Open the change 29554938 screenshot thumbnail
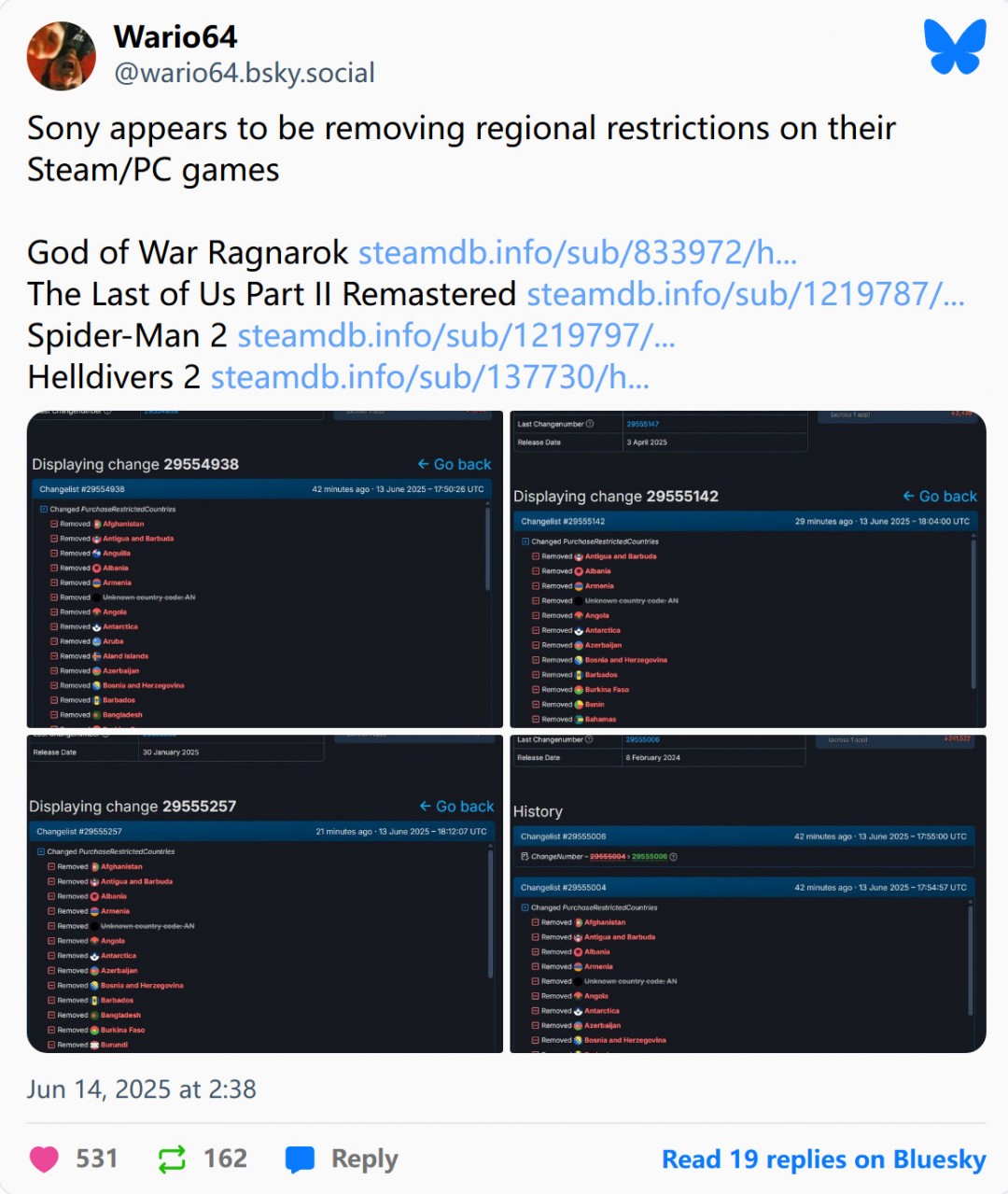The width and height of the screenshot is (1008, 1194). pos(265,569)
